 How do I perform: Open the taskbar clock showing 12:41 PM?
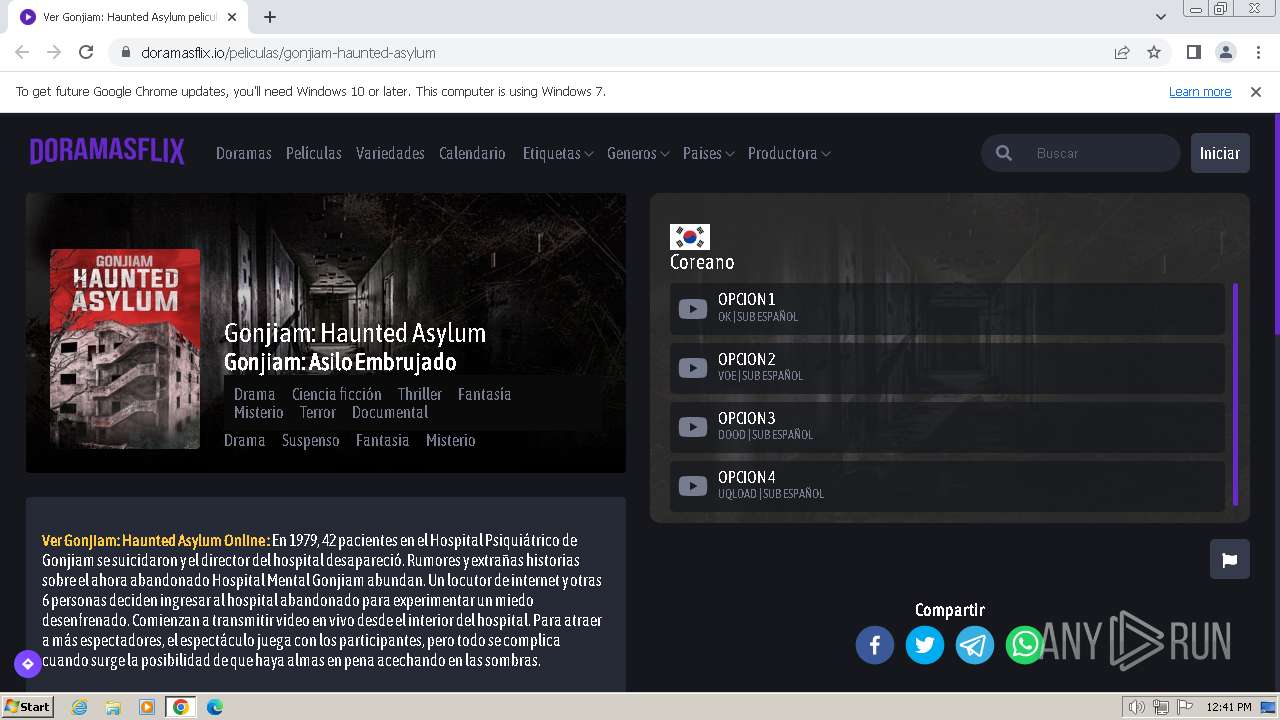pyautogui.click(x=1229, y=707)
